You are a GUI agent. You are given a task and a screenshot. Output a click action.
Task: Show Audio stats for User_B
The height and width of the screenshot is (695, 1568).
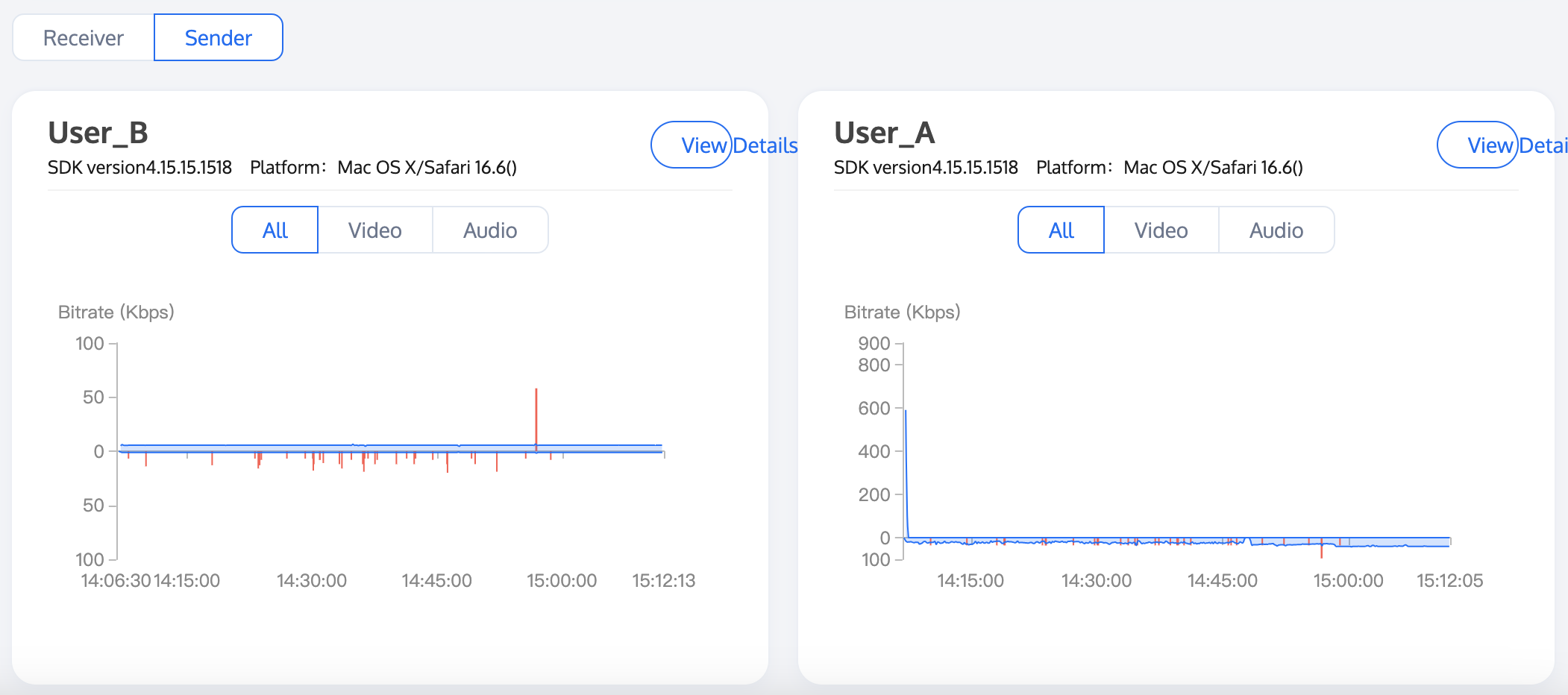click(x=490, y=230)
